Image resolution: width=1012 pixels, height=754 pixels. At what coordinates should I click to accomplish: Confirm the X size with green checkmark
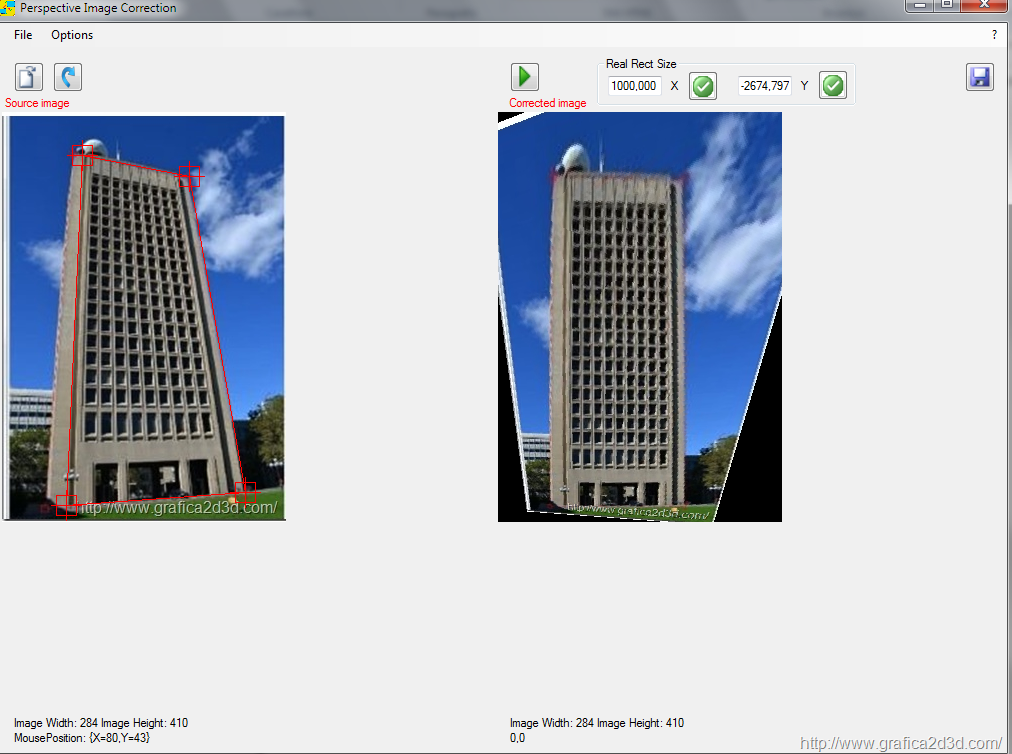[x=703, y=86]
